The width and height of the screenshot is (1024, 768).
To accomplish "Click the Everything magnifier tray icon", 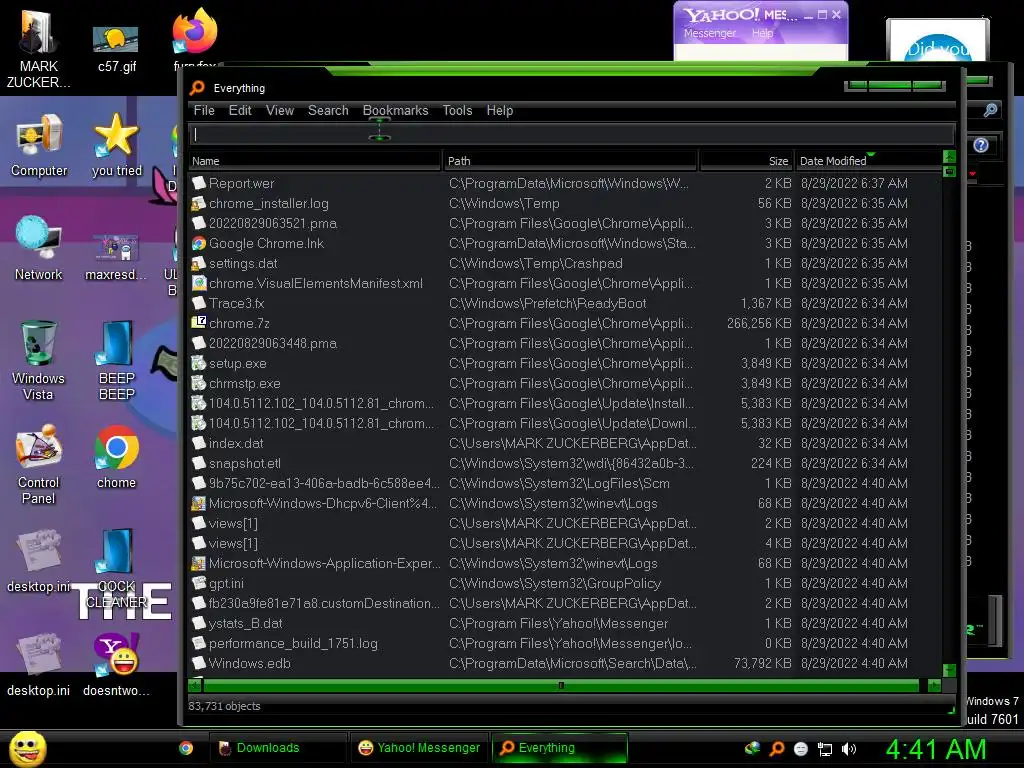I will click(776, 749).
